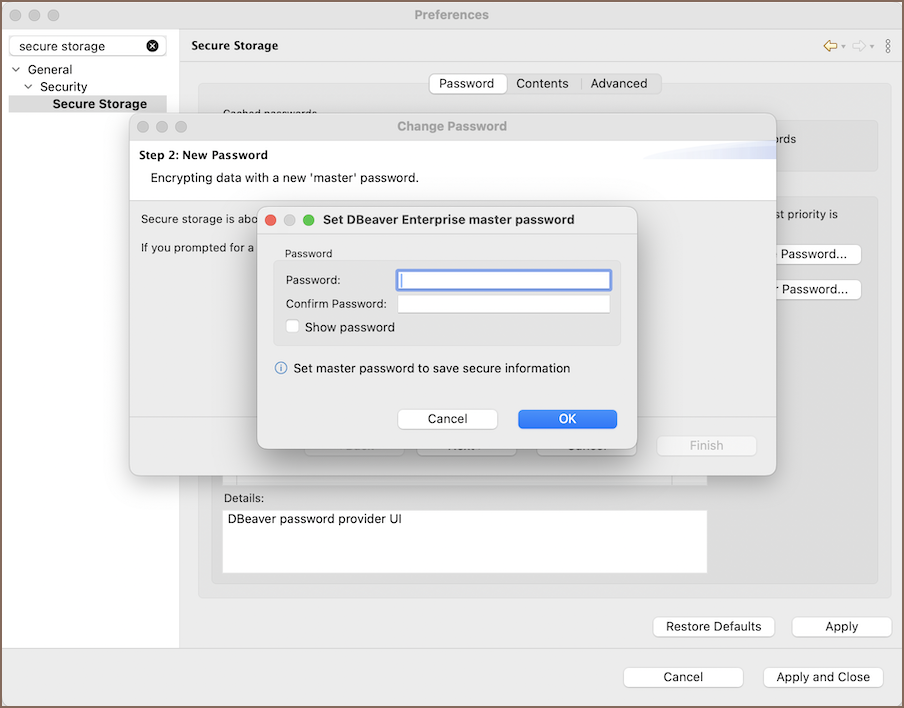Collapse the General tree node

(16, 69)
